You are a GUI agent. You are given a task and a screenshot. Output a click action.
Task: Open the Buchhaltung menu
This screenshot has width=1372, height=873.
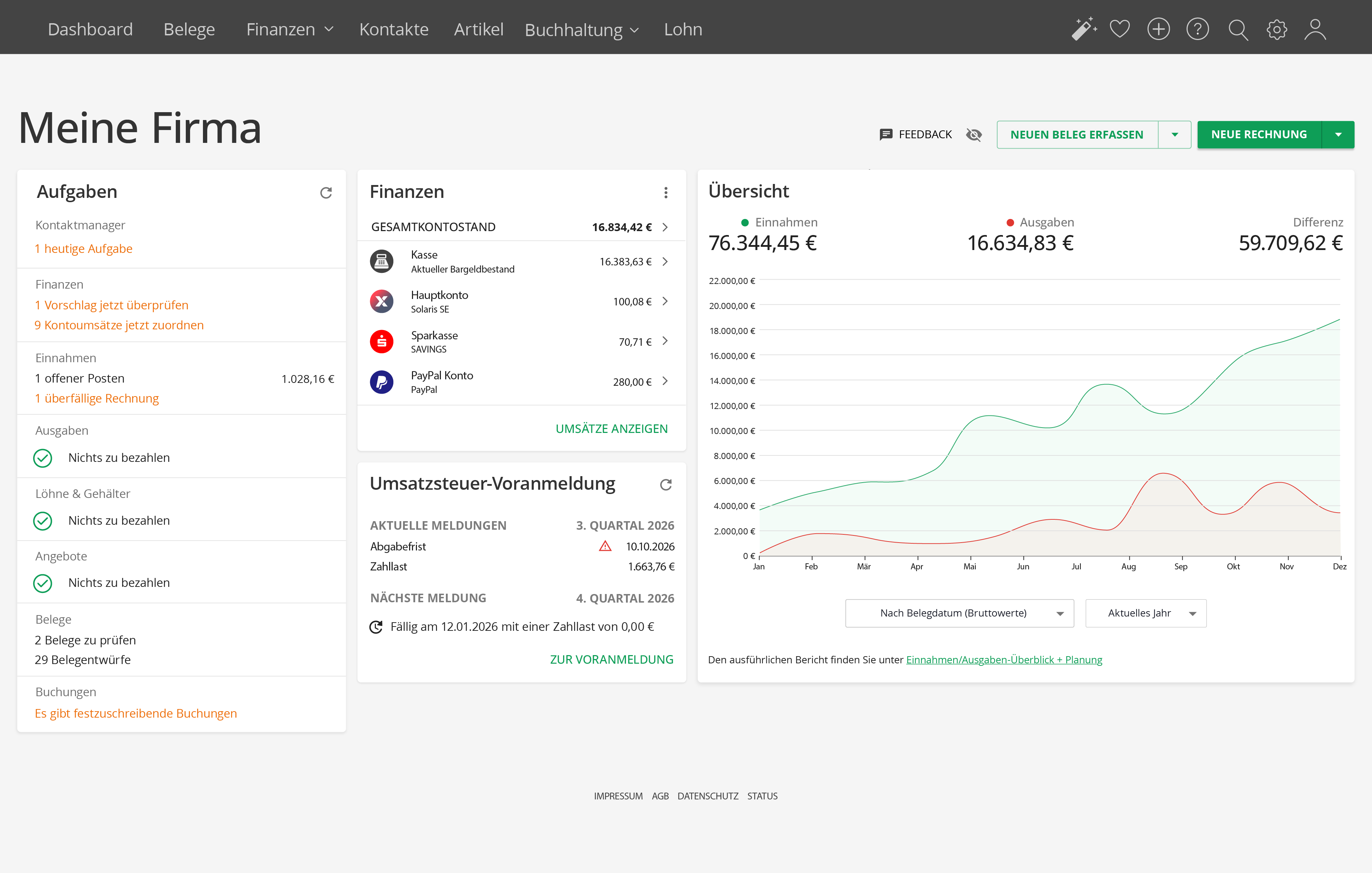pyautogui.click(x=581, y=30)
